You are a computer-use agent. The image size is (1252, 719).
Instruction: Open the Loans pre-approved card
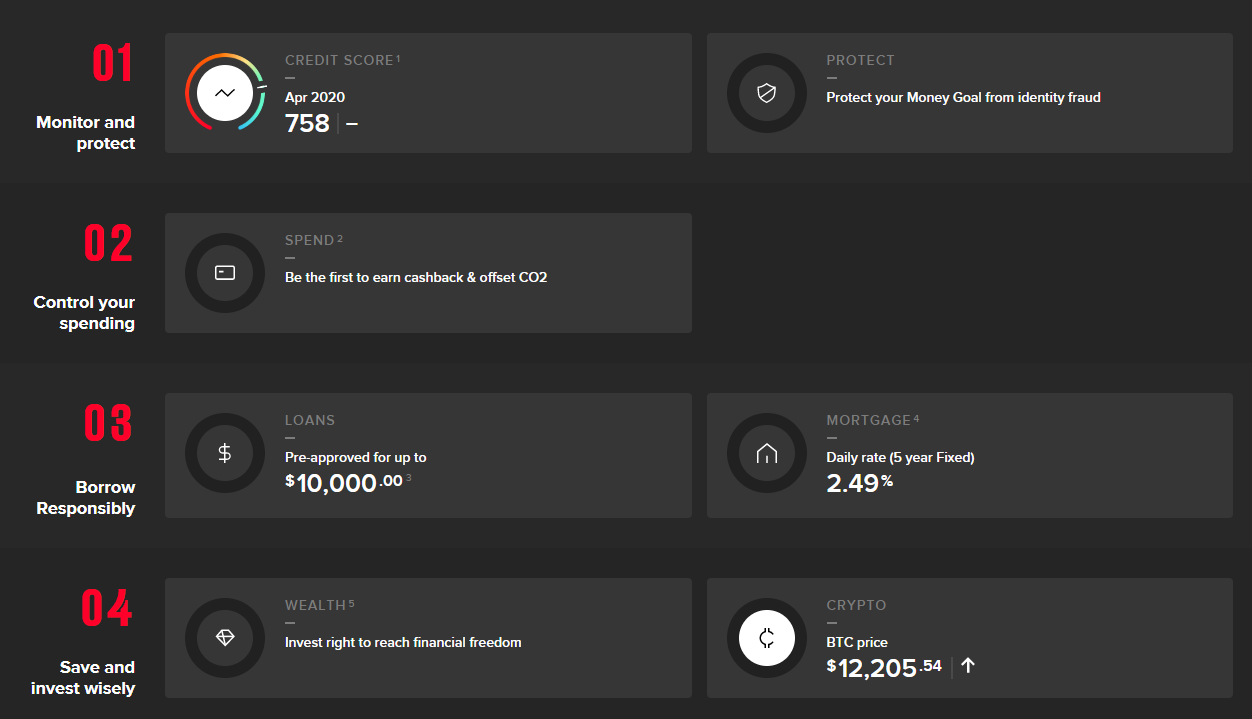[428, 455]
